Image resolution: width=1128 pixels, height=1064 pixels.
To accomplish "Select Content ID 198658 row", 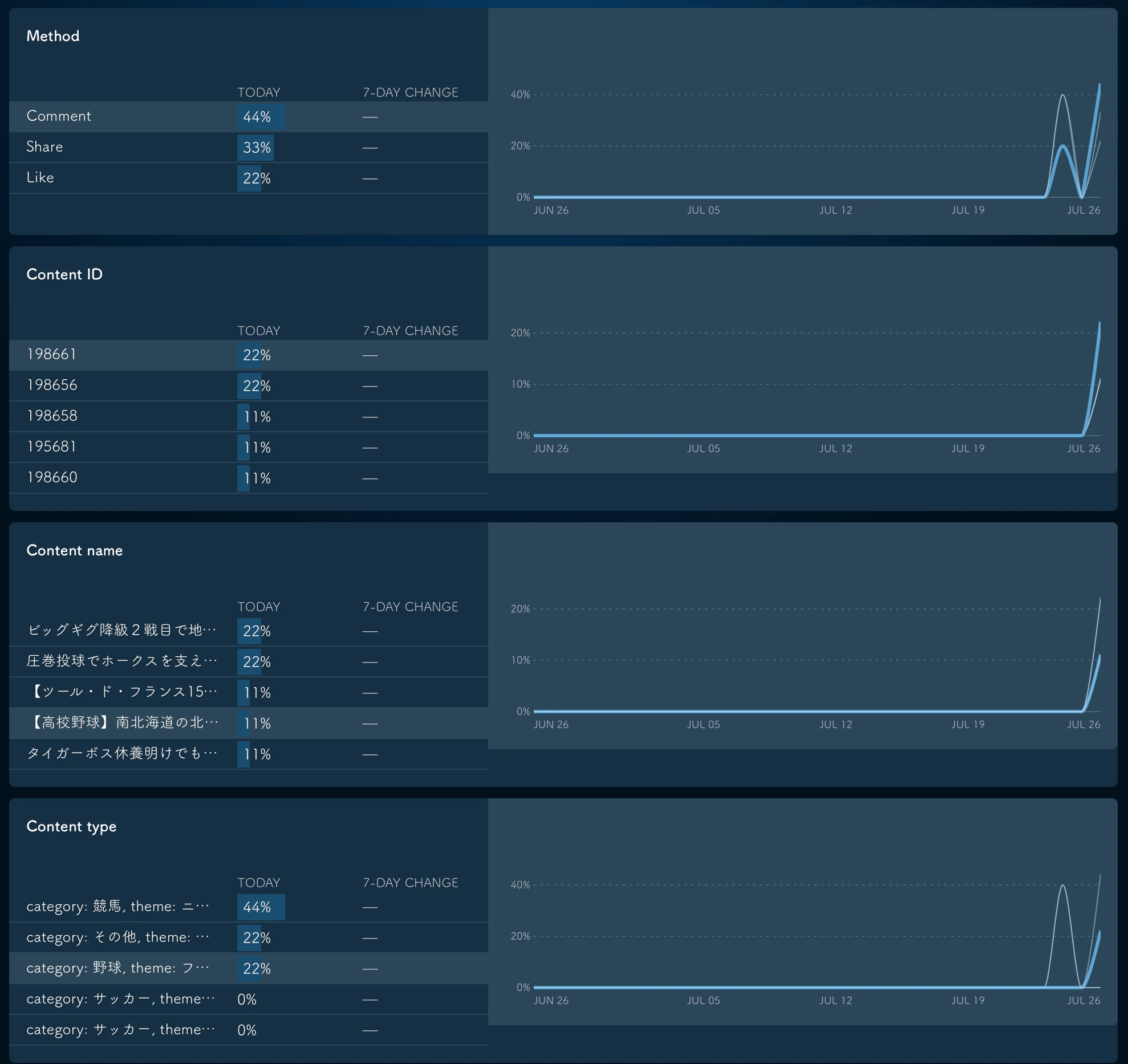I will pos(249,417).
